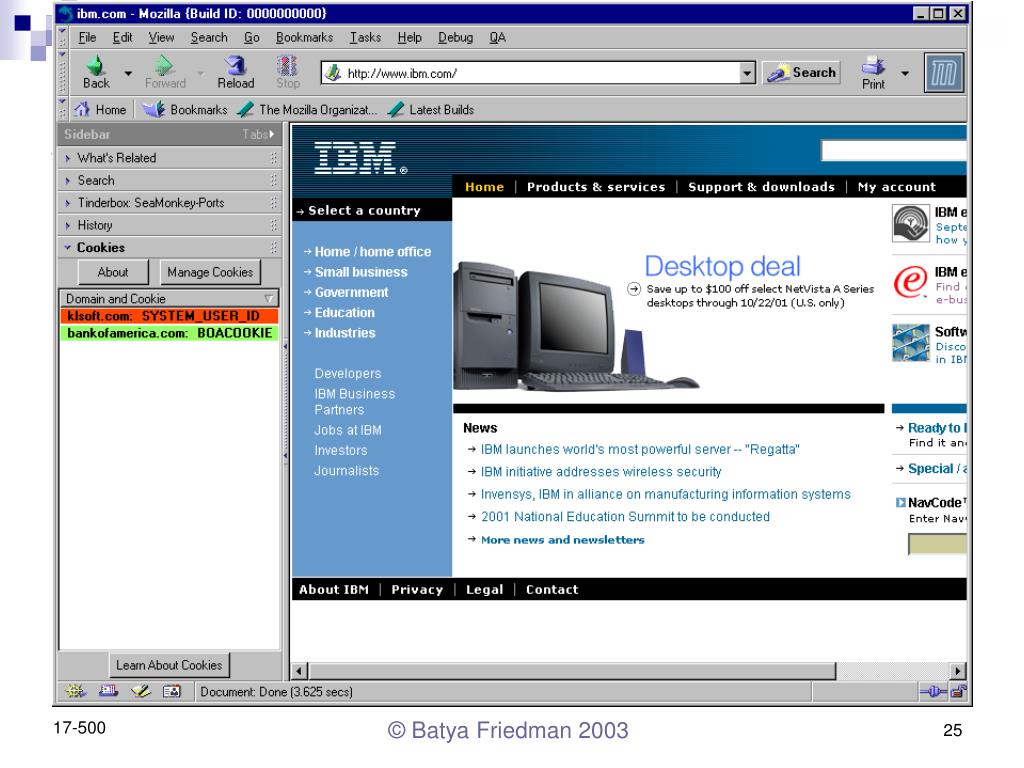Click the address bar page icon

coord(333,72)
